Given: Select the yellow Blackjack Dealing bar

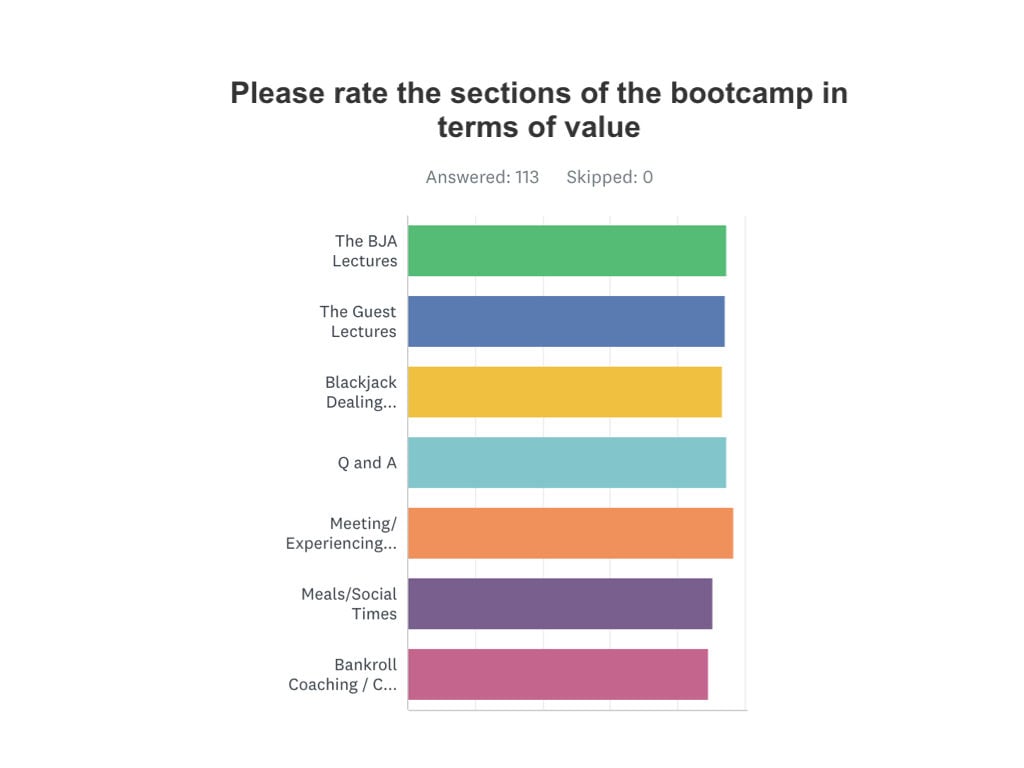Looking at the screenshot, I should [565, 392].
